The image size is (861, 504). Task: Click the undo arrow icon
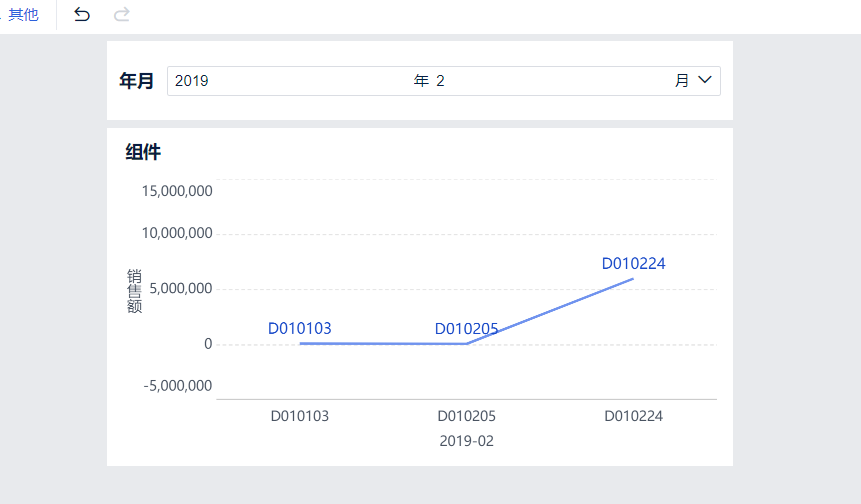click(82, 14)
